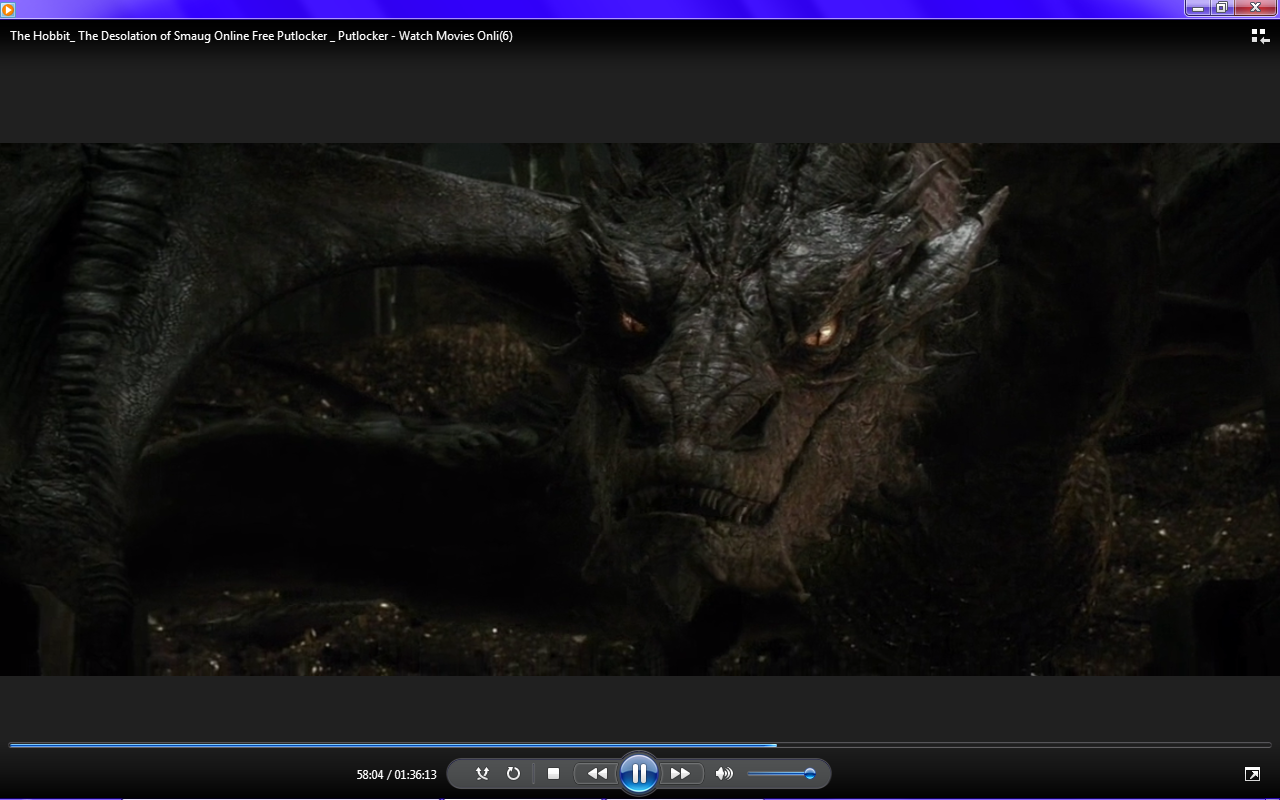Pause the movie with the round button
Screen dimensions: 1280x800
tap(638, 773)
